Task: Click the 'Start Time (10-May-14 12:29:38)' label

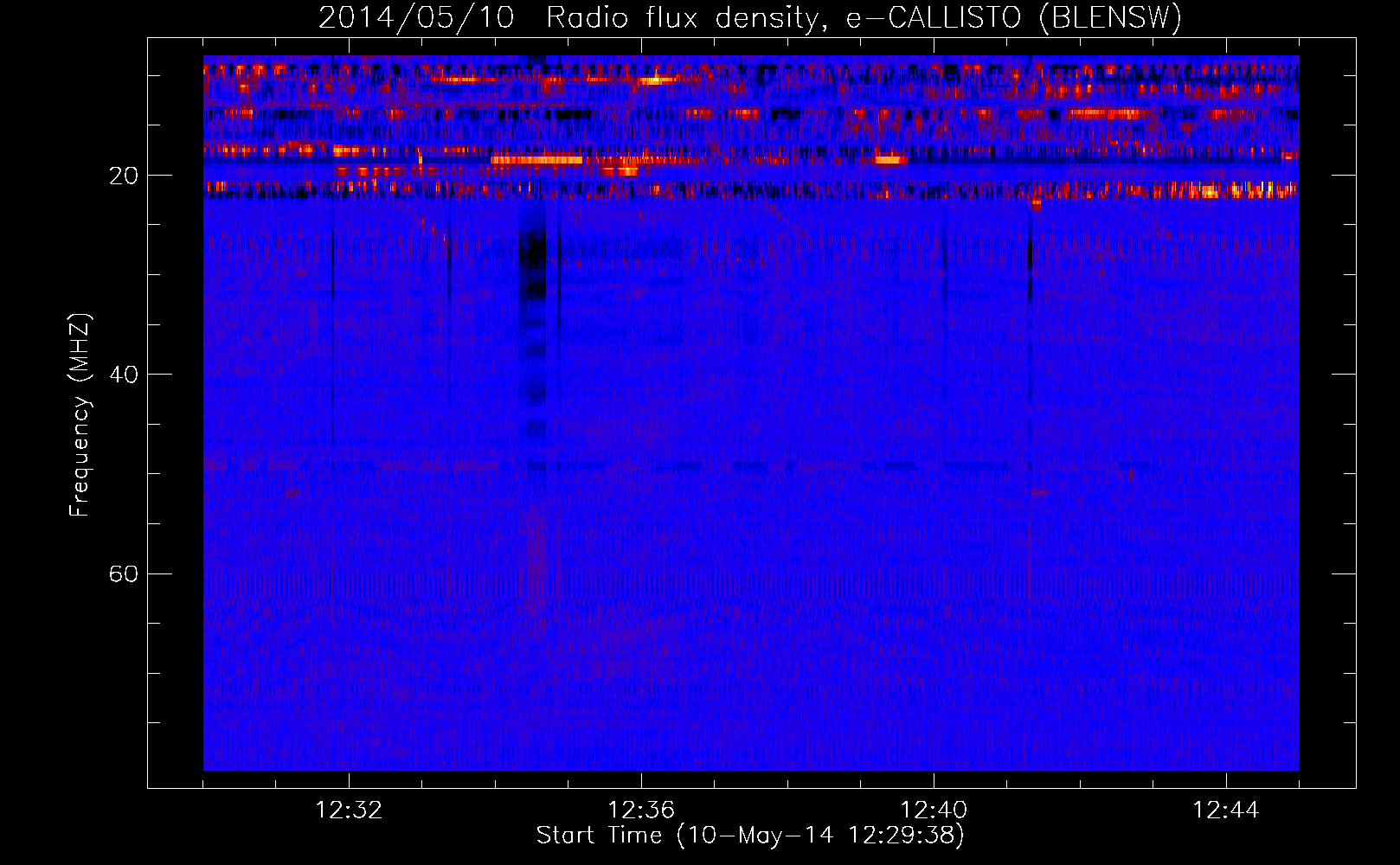Action: point(750,836)
